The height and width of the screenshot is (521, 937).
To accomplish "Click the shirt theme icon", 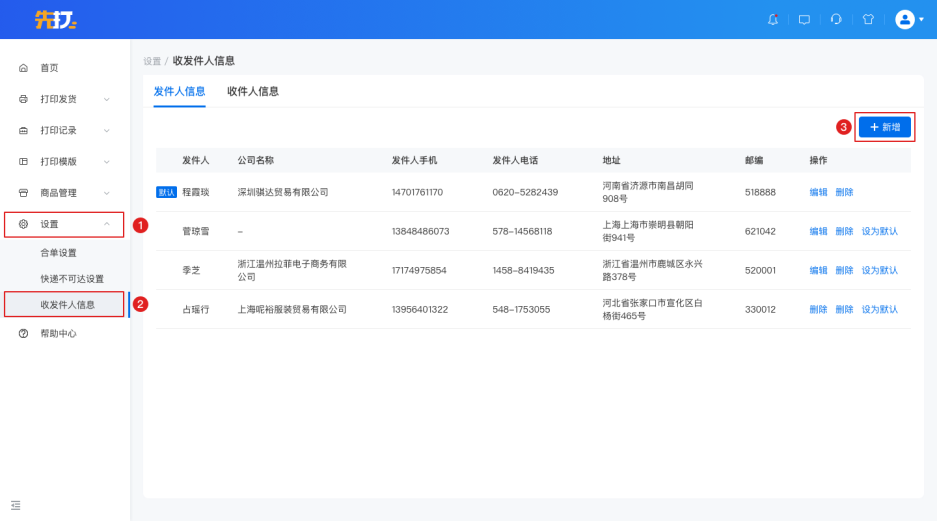I will pos(868,19).
